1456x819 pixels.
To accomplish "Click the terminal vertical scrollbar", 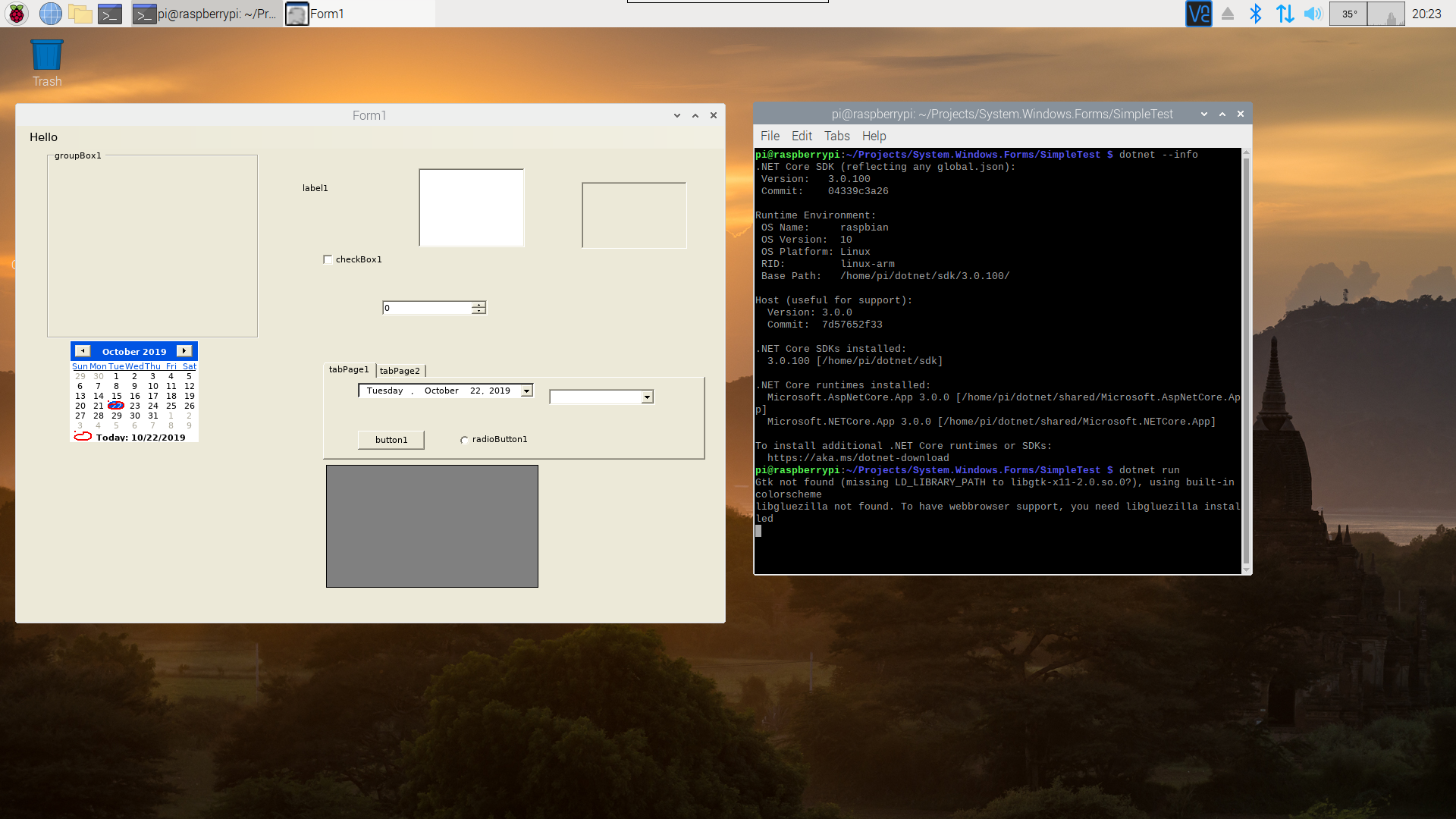I will coord(1246,360).
